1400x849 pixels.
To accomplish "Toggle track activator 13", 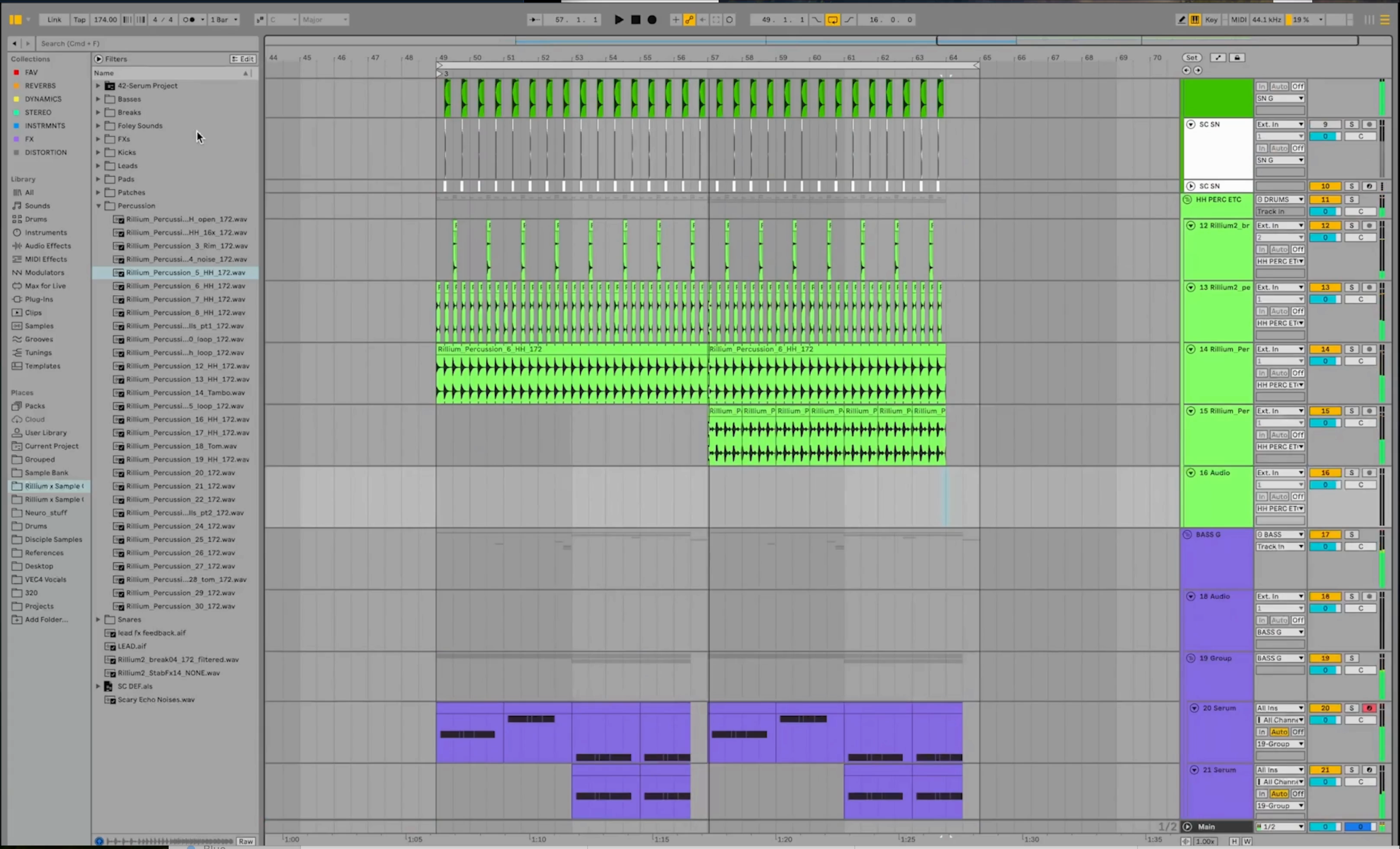I will pos(1325,287).
